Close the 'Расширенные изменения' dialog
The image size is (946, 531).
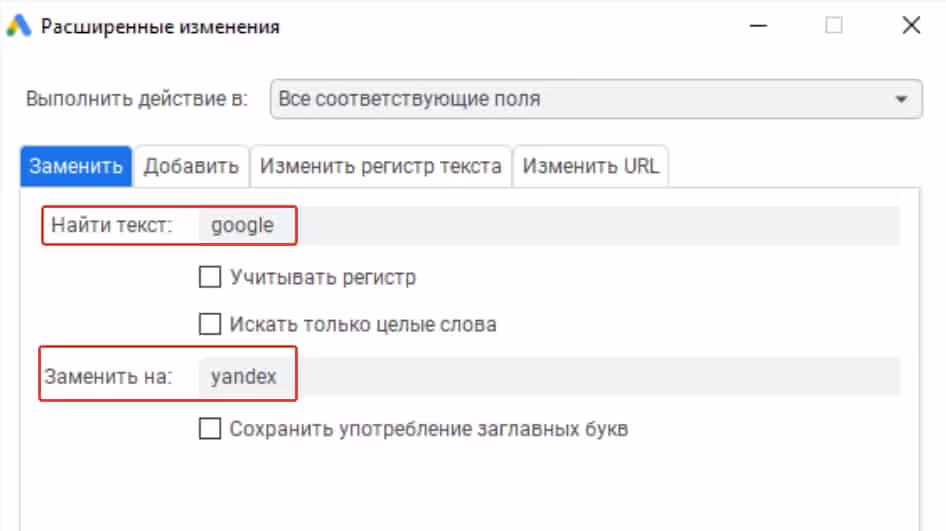pos(911,25)
